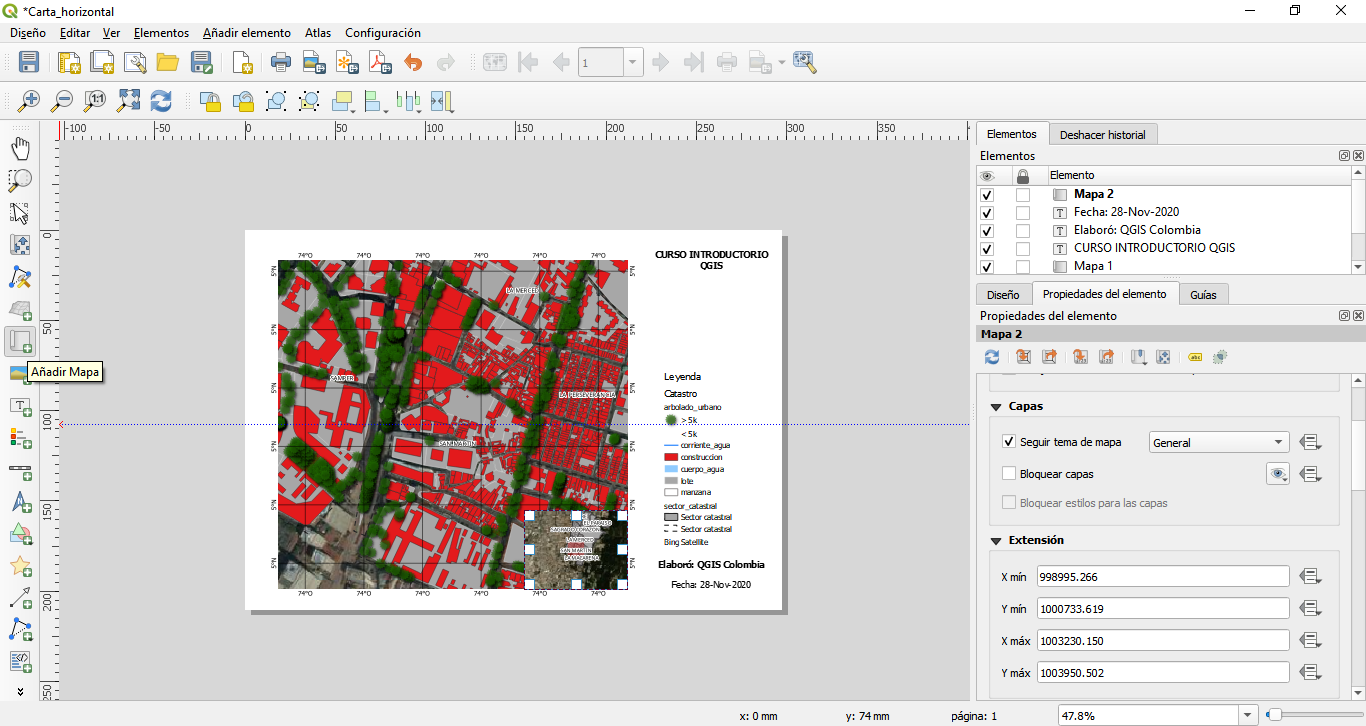Open the Atlas menu

pyautogui.click(x=318, y=33)
